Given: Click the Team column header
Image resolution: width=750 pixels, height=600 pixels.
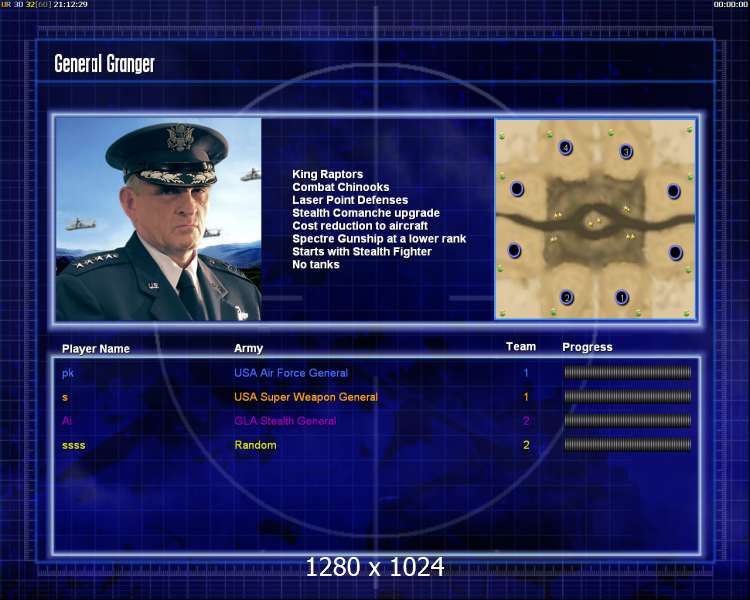Looking at the screenshot, I should tap(521, 346).
